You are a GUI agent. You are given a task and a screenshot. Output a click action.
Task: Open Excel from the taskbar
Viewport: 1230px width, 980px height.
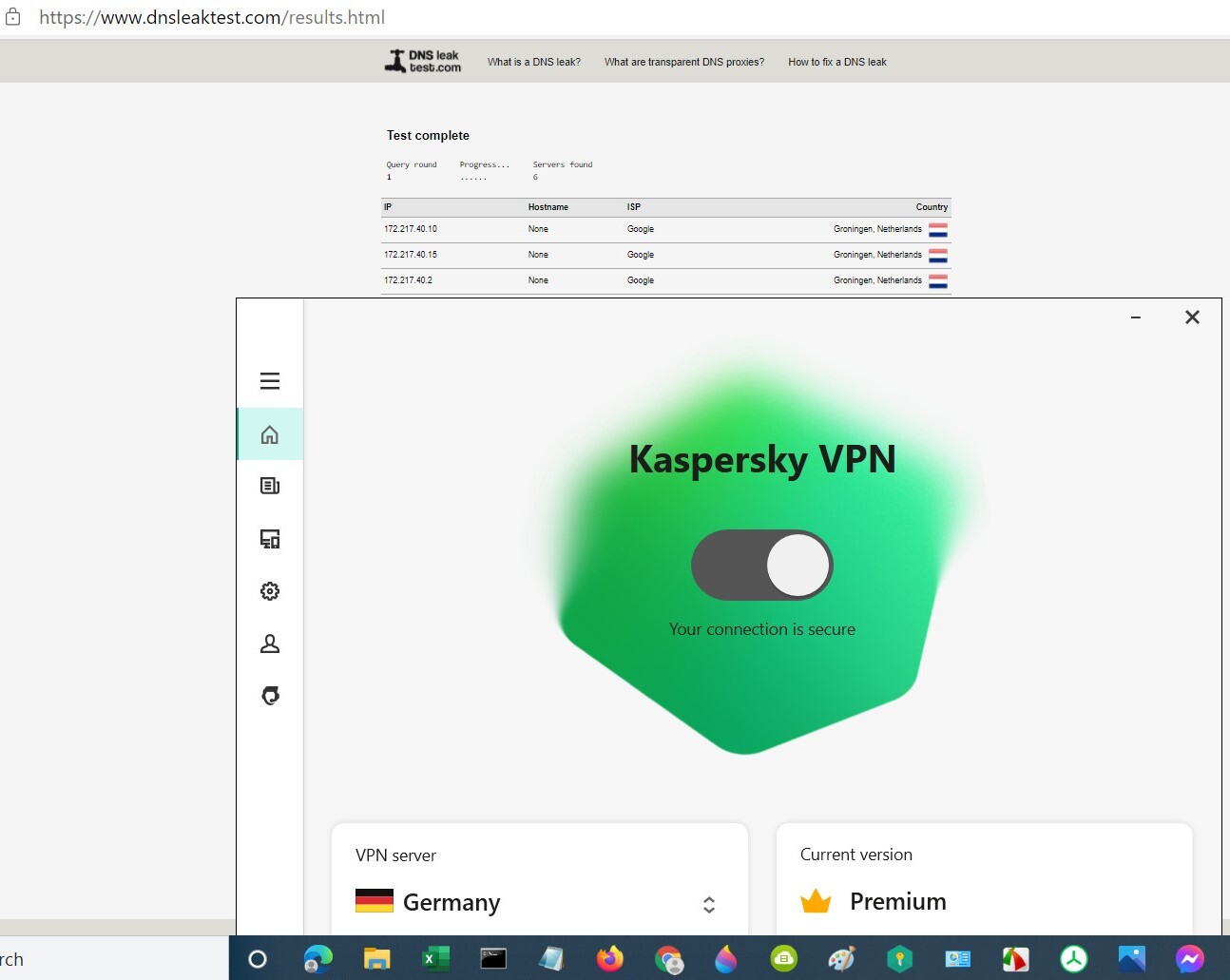434,959
